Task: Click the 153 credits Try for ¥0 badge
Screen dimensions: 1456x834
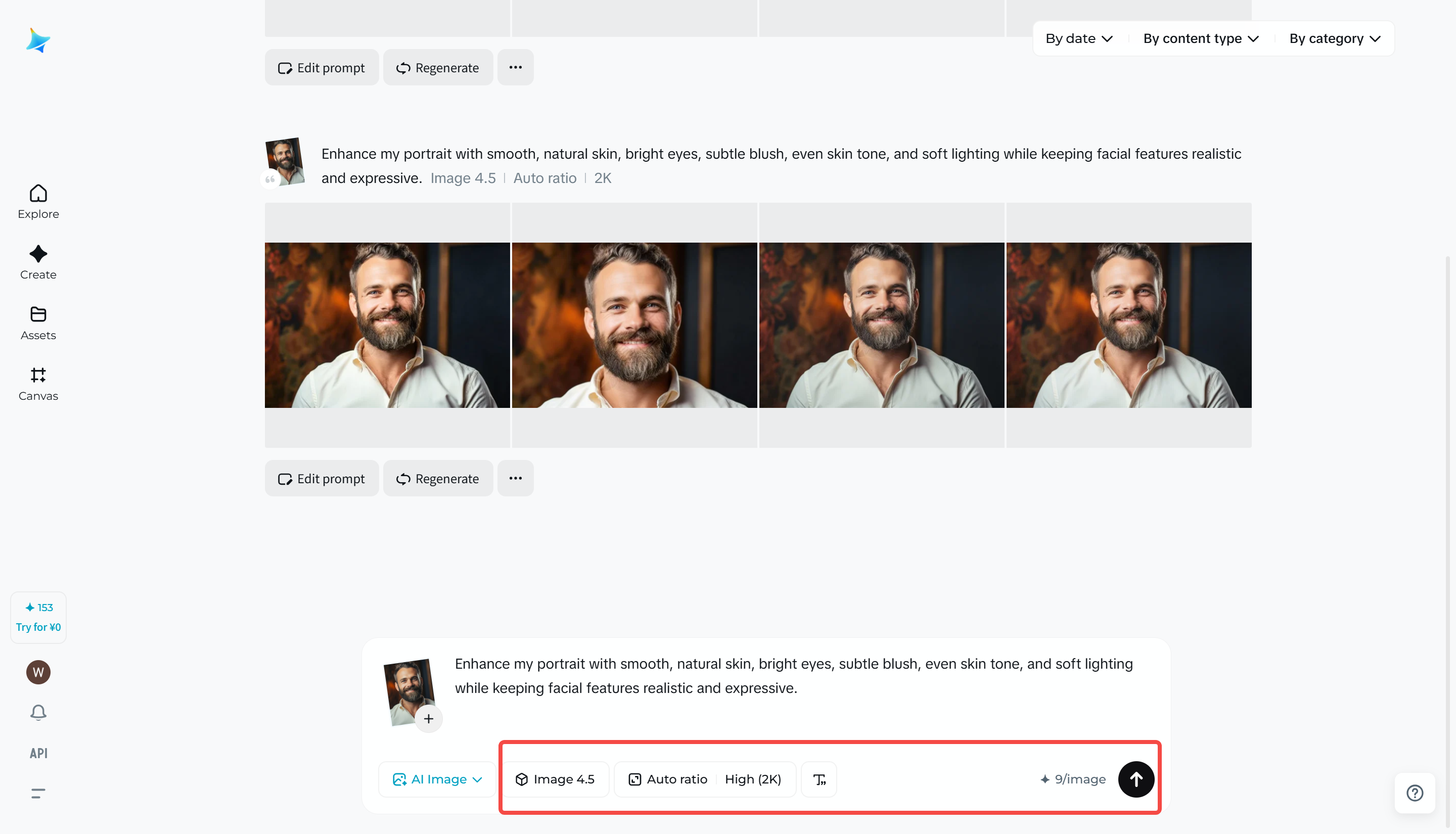Action: pyautogui.click(x=38, y=617)
